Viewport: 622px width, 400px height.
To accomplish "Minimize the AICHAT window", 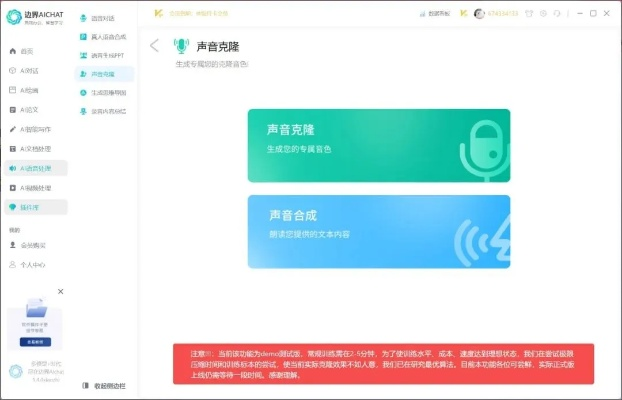I will (580, 13).
